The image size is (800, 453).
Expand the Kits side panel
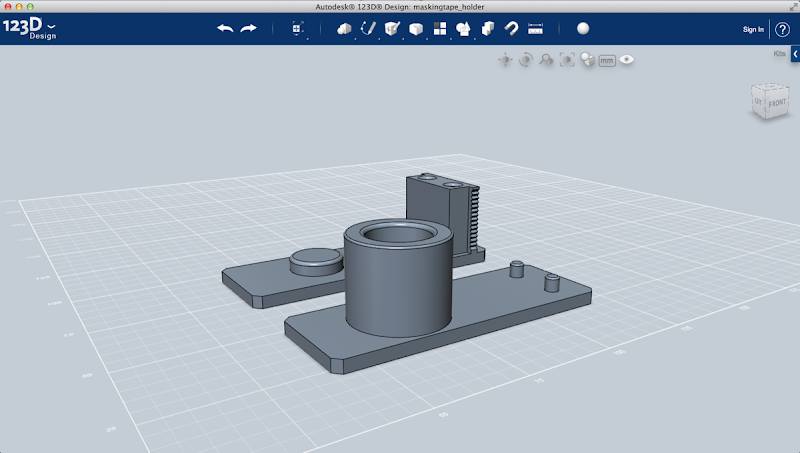tap(795, 54)
